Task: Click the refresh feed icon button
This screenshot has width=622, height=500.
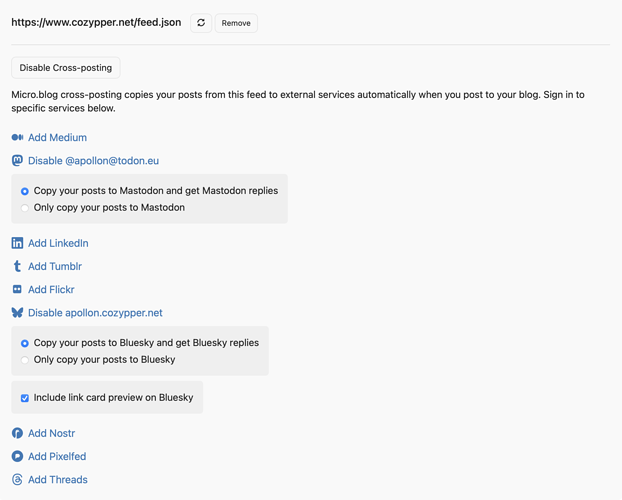Action: [x=201, y=23]
